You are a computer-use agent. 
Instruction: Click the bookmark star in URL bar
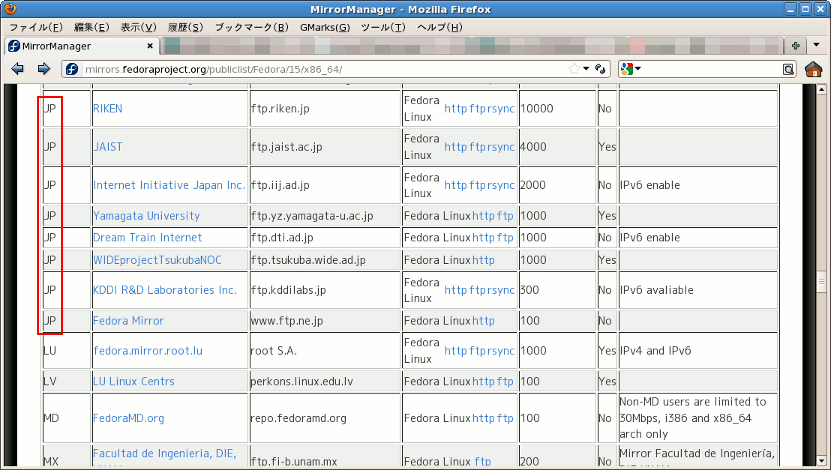(574, 69)
